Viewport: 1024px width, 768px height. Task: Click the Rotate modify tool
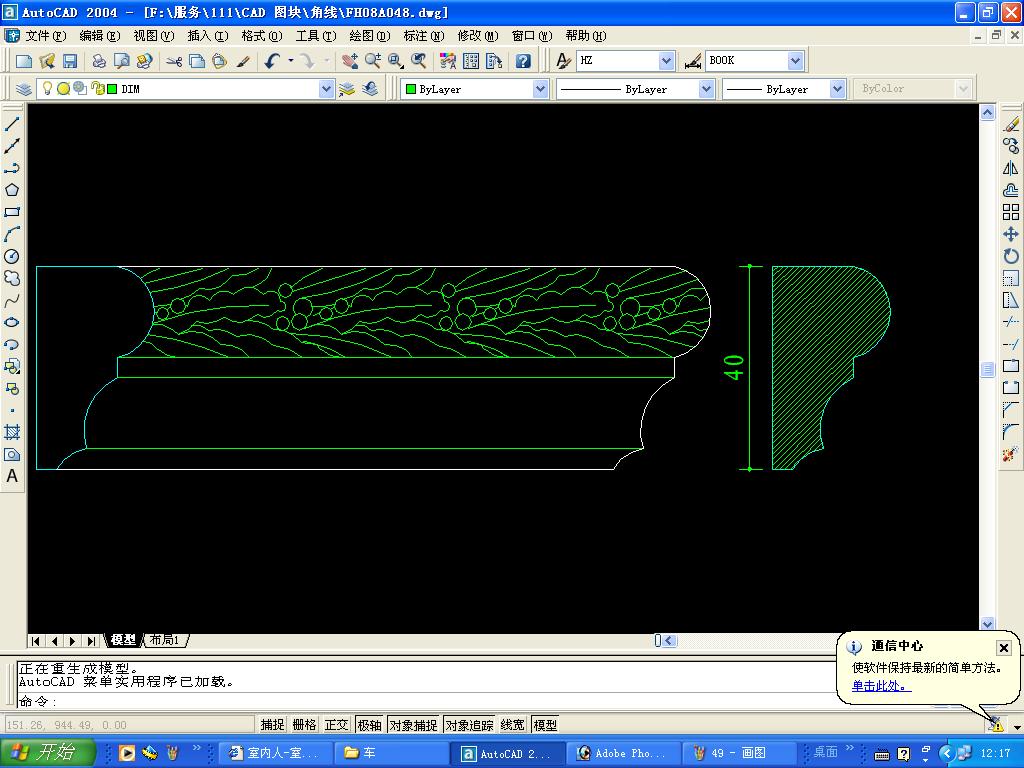[1010, 256]
